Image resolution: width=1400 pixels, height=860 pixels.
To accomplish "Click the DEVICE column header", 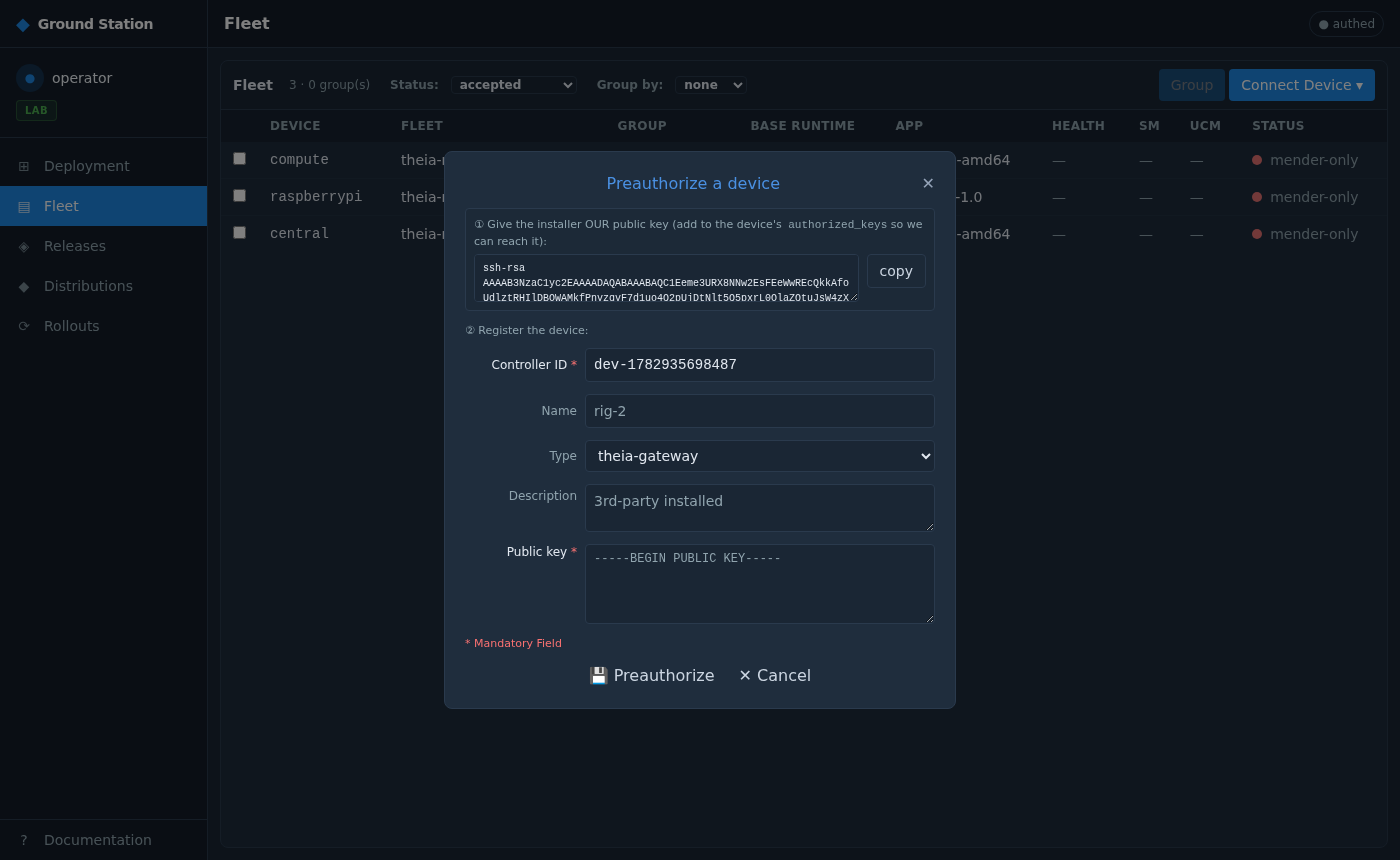I will click(295, 126).
